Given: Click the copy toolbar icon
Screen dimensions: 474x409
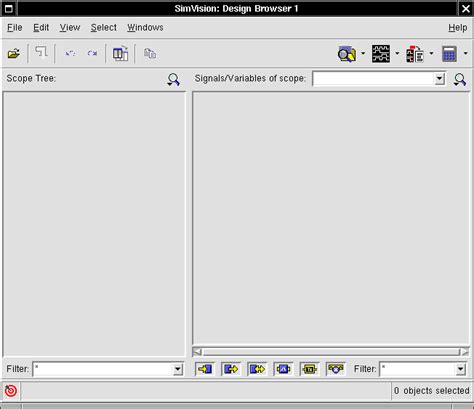Looking at the screenshot, I should pos(150,53).
